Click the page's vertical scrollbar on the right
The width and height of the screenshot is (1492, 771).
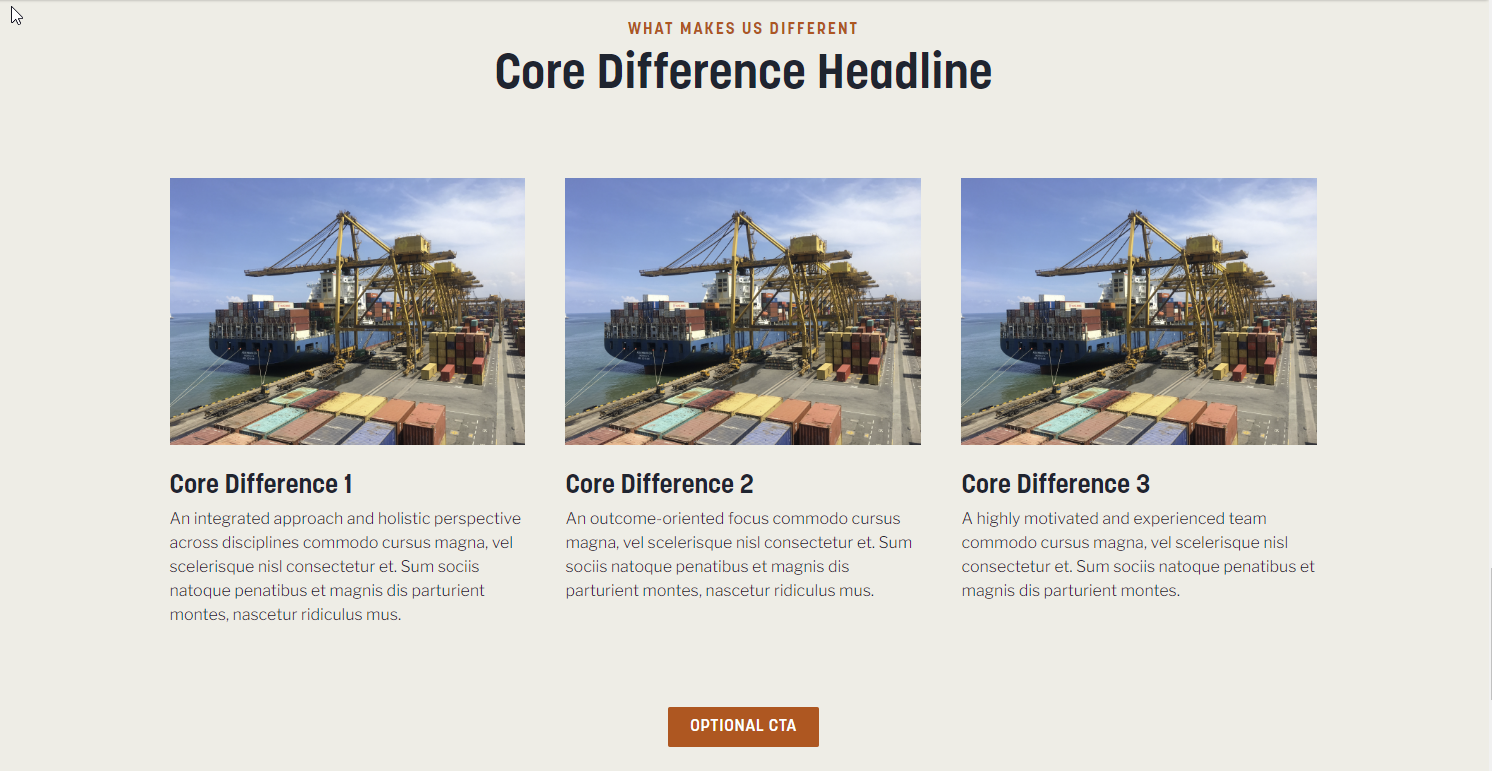pos(1489,630)
